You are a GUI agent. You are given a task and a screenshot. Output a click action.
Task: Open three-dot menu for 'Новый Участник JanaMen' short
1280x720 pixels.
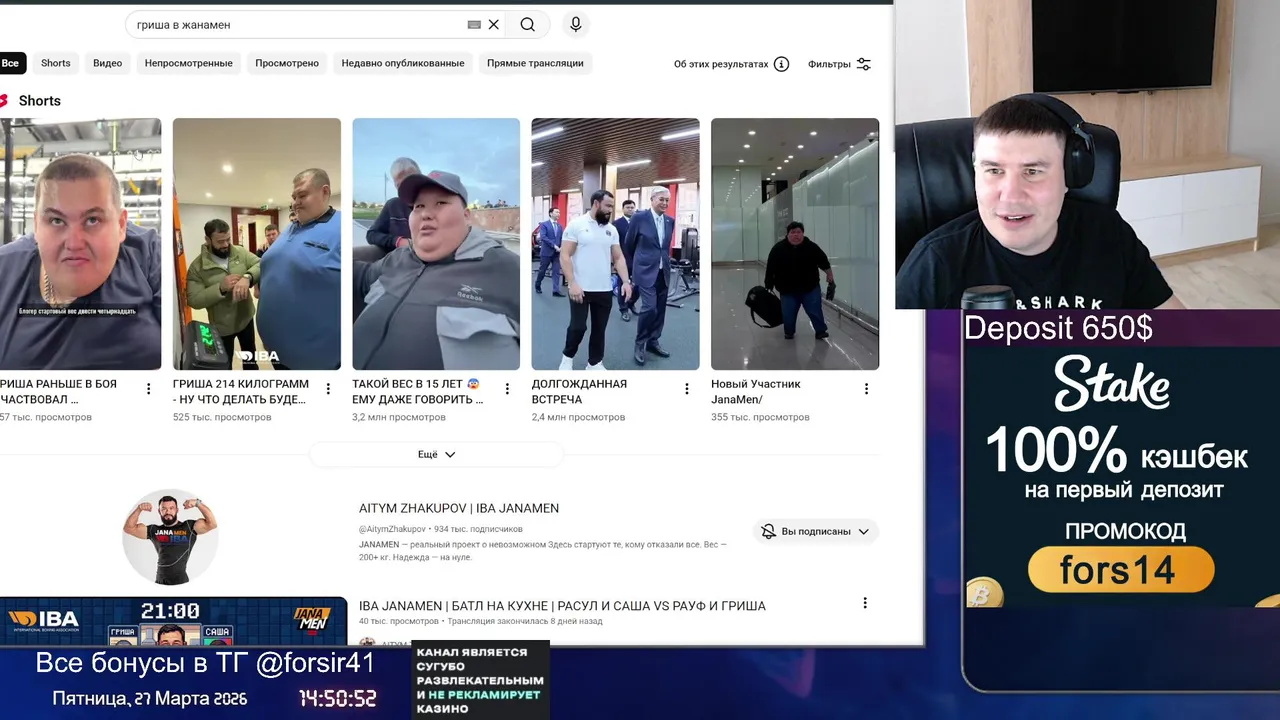coord(866,389)
